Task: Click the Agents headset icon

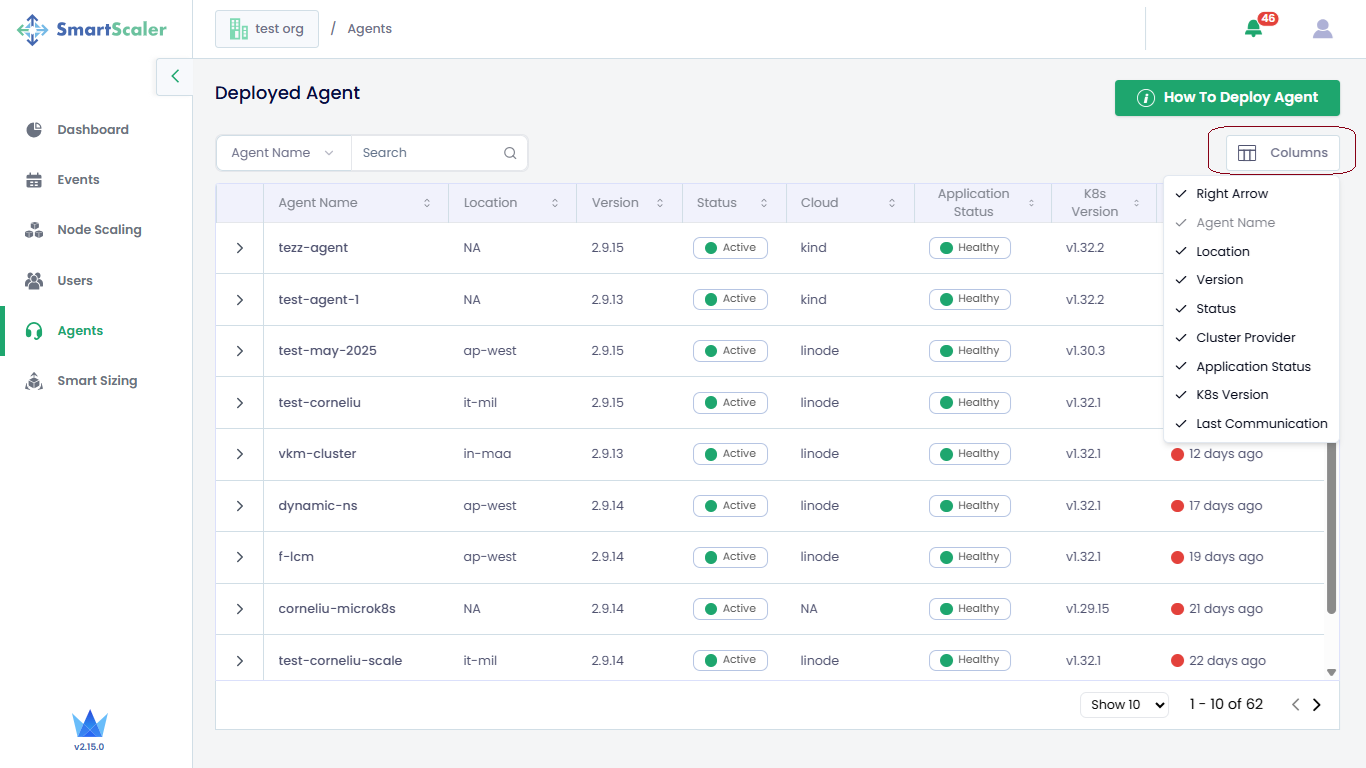Action: point(34,331)
